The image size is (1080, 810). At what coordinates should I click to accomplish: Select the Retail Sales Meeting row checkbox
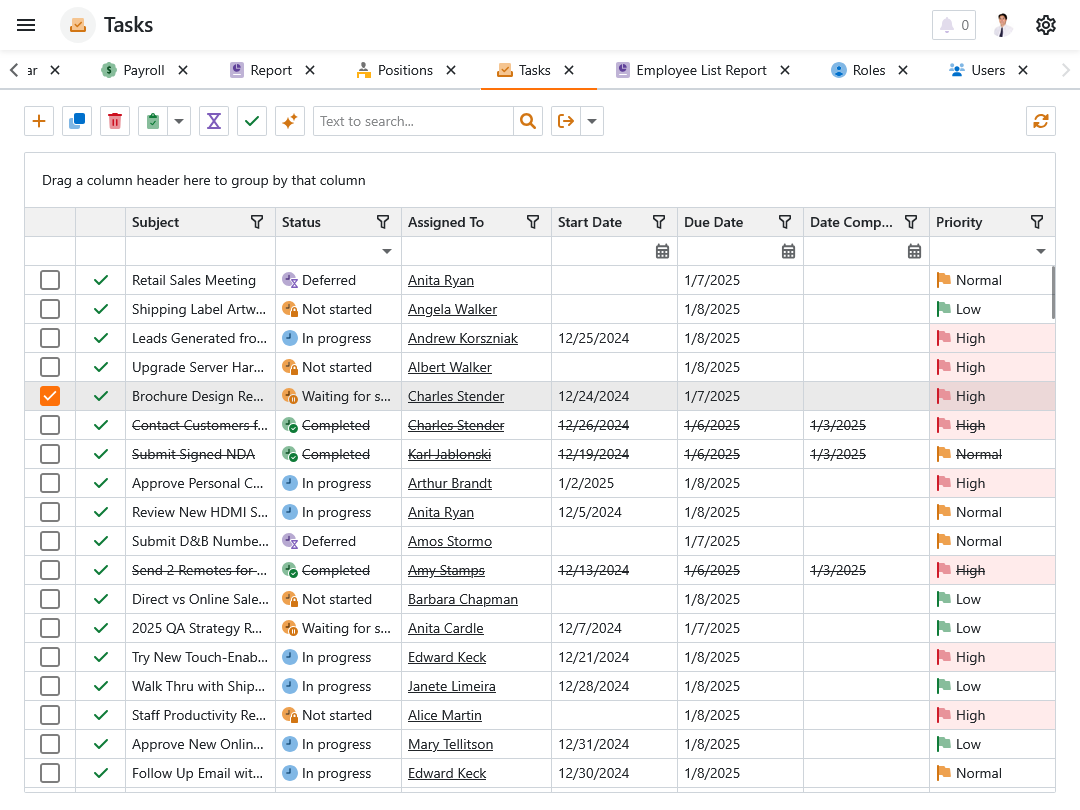coord(50,280)
